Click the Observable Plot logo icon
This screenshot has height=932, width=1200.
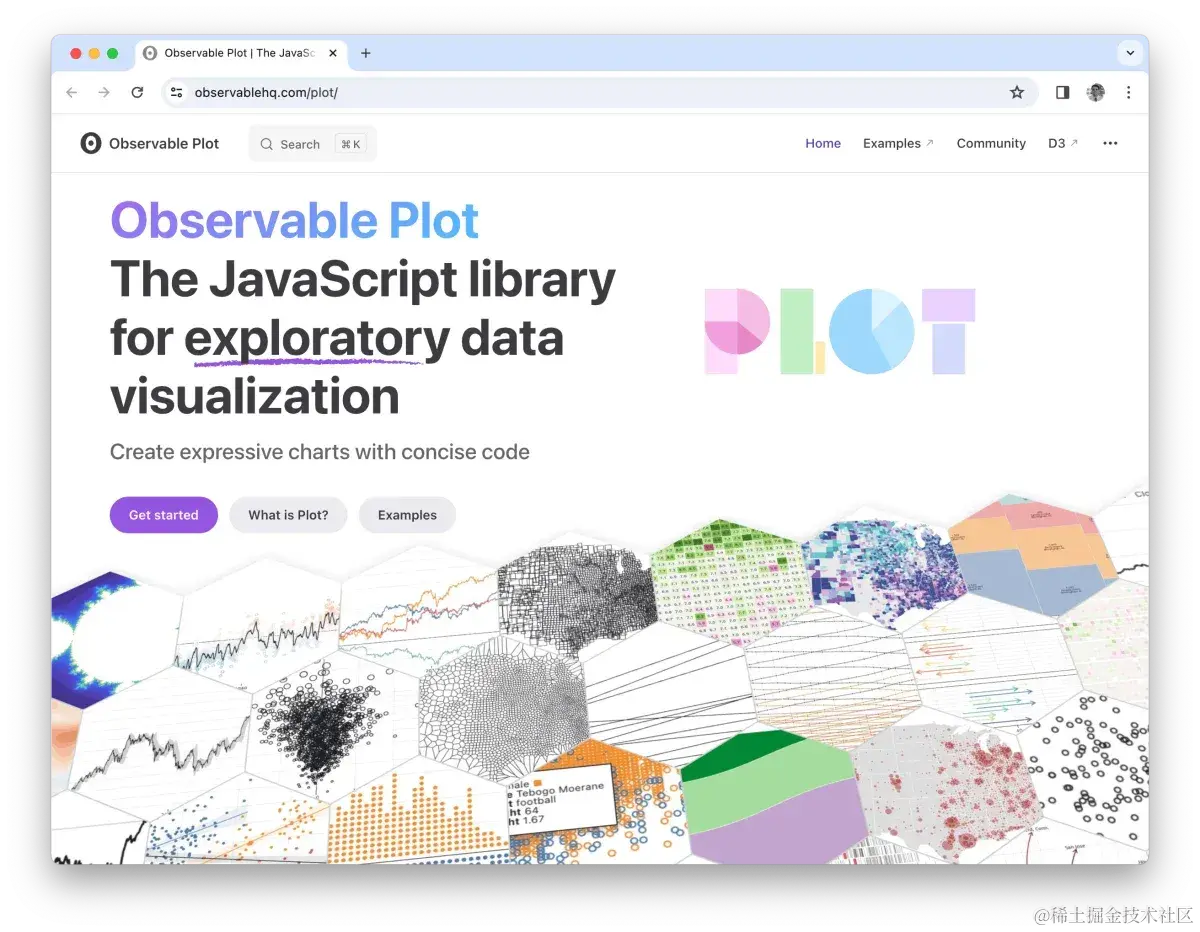[x=91, y=144]
